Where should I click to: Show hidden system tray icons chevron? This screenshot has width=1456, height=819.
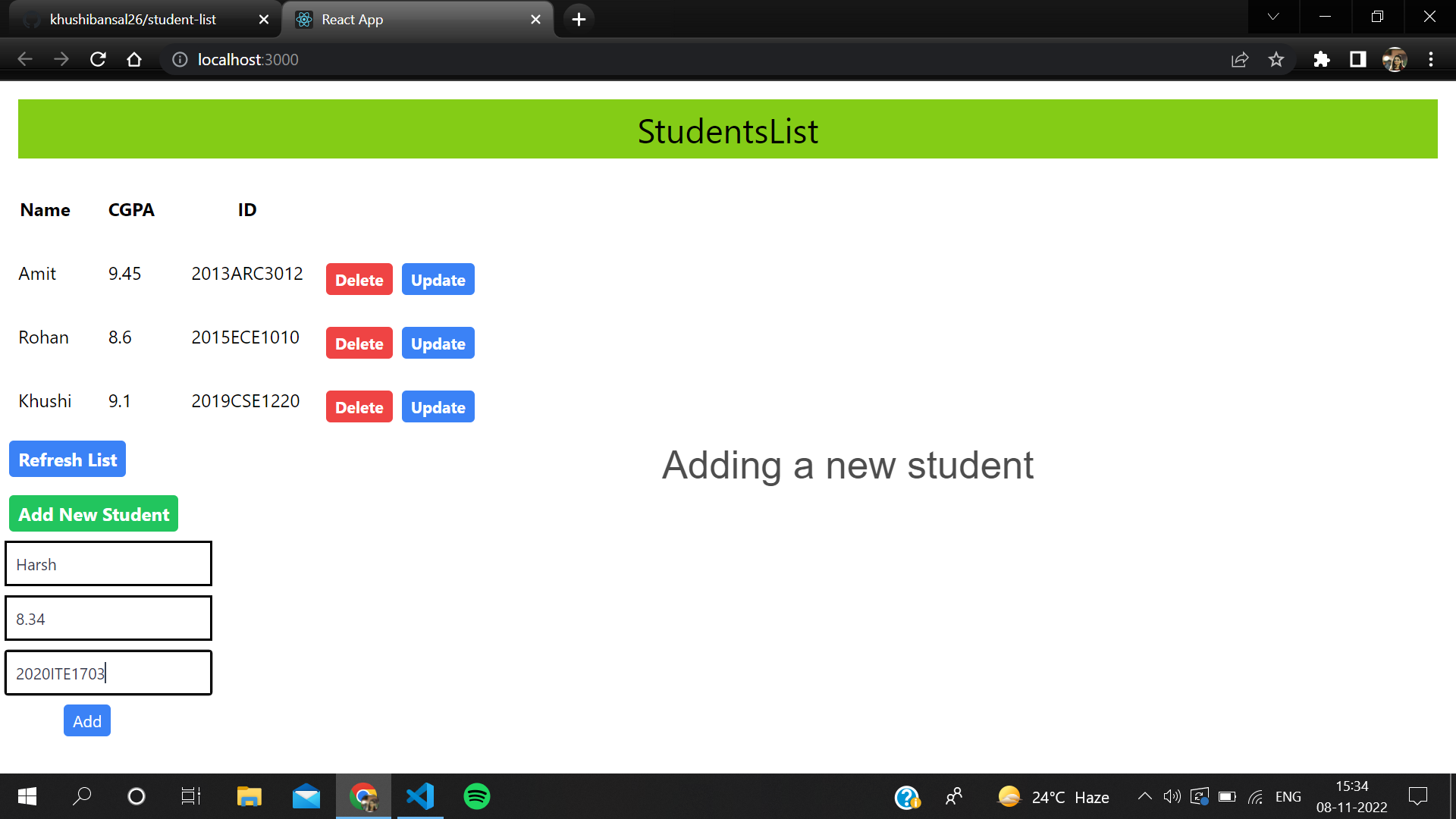pyautogui.click(x=1145, y=796)
